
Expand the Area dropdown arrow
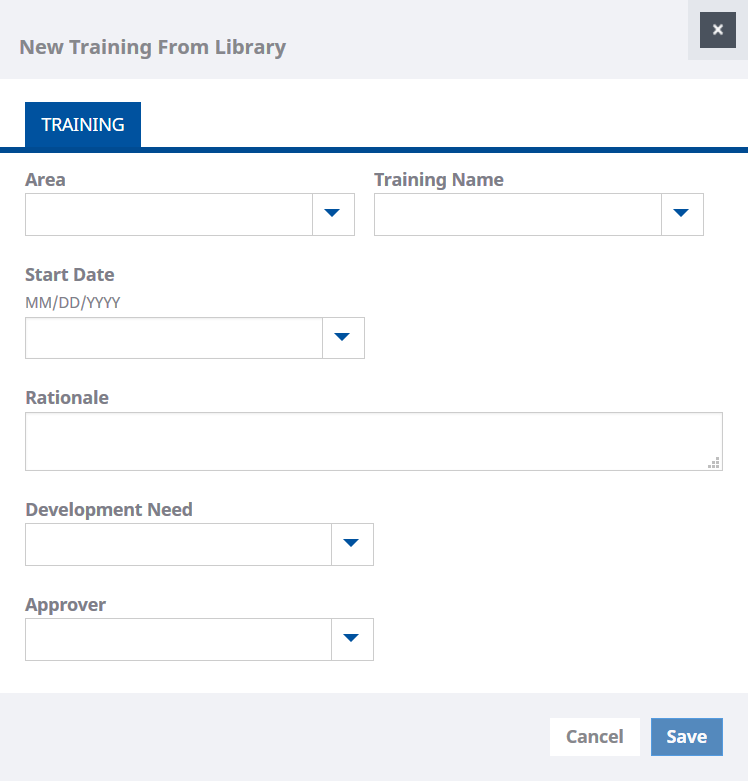pyautogui.click(x=333, y=214)
